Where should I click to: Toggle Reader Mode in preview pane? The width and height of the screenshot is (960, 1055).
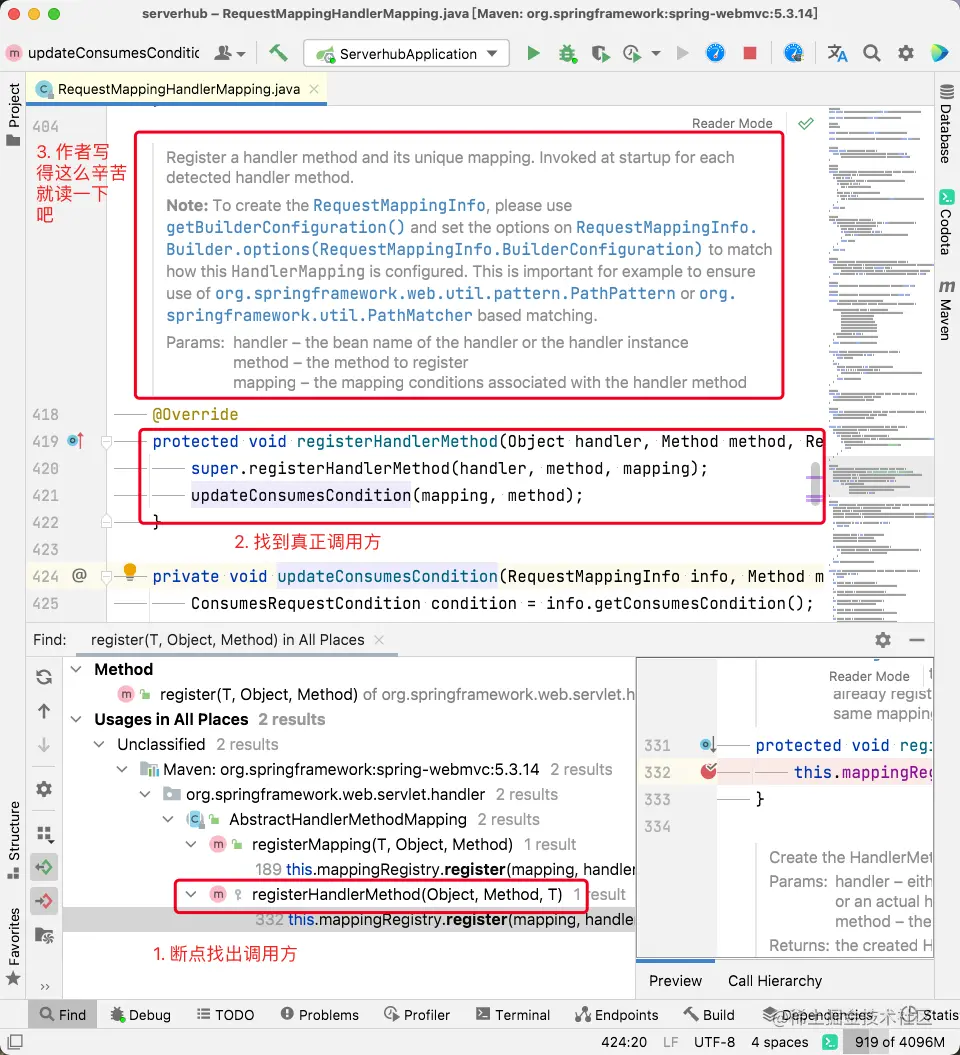tap(869, 676)
